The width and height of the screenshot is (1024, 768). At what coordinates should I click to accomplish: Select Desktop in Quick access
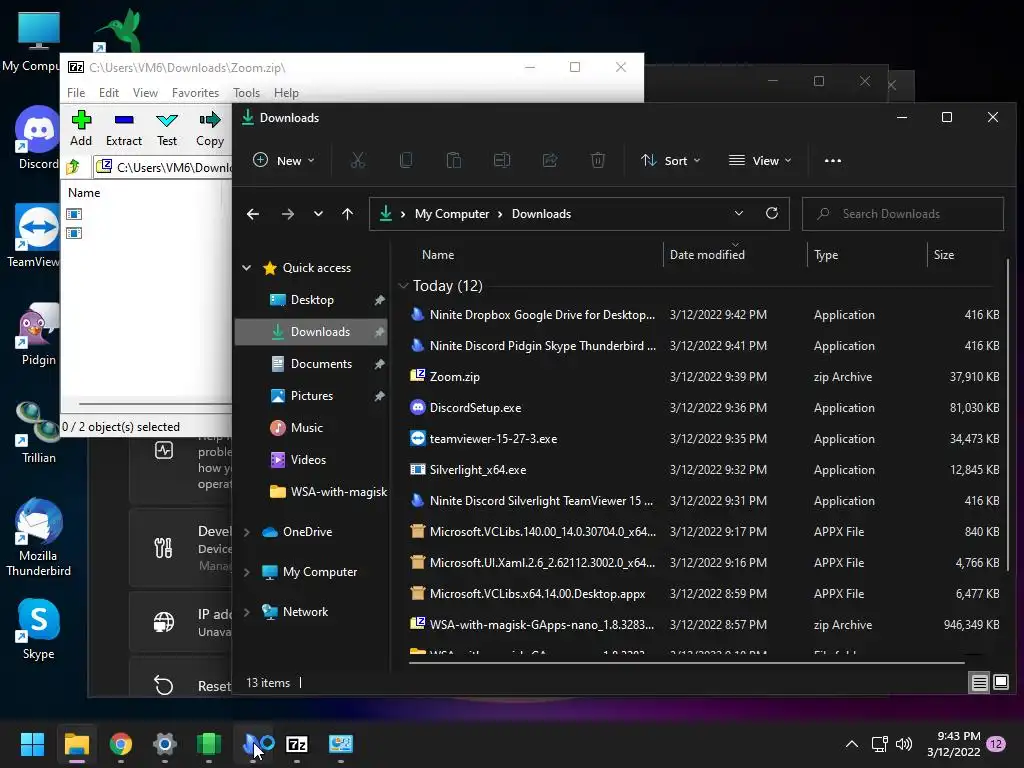[311, 300]
